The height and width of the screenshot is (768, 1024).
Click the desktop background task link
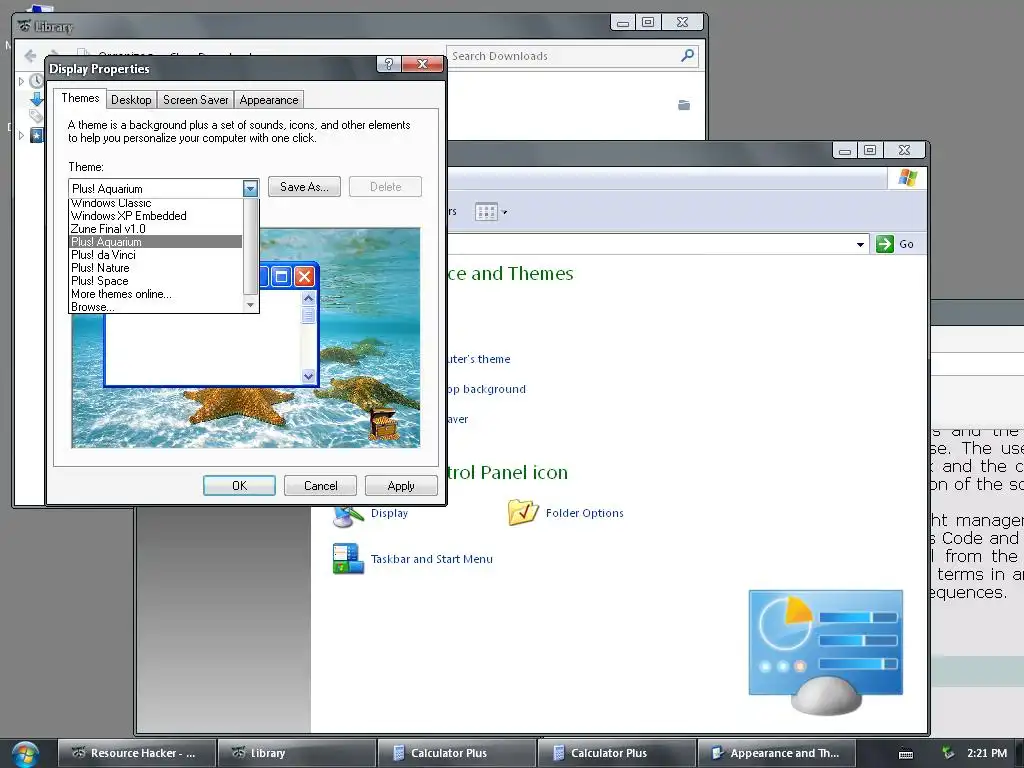click(487, 389)
